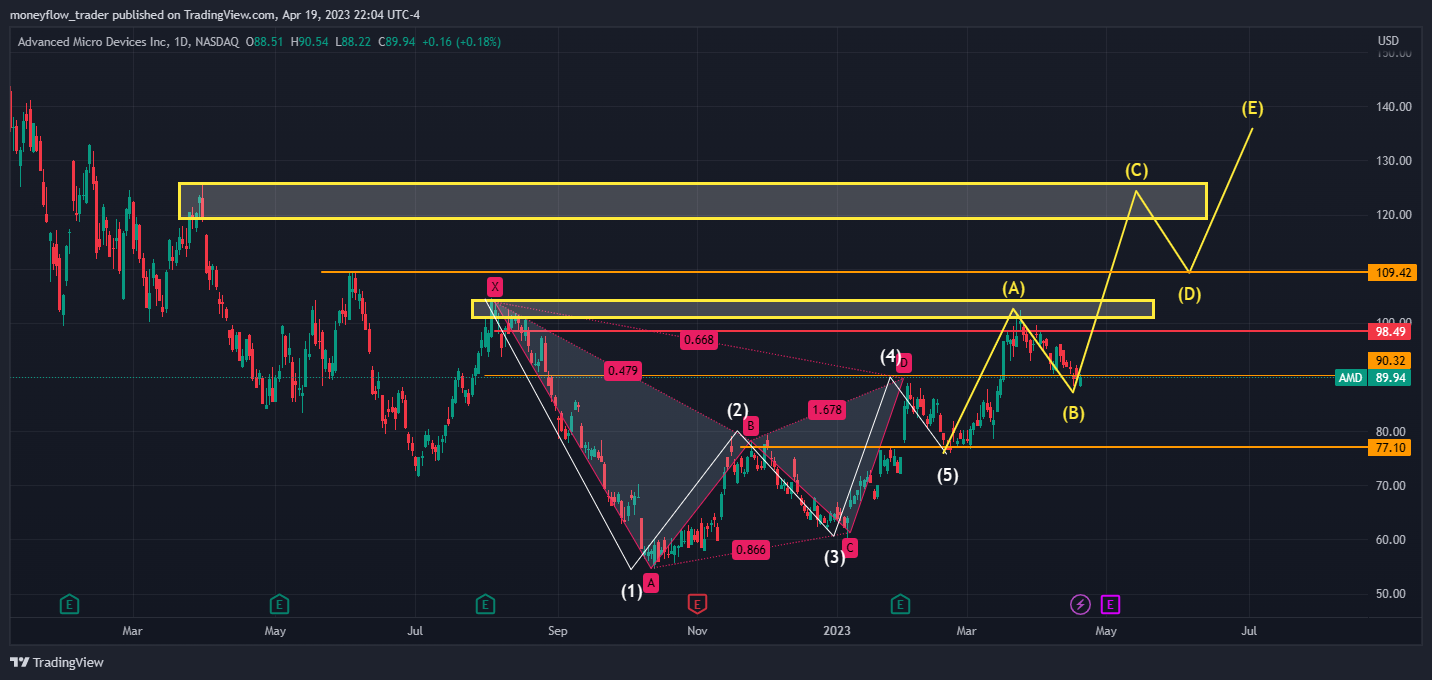Click the 120.00 price axis label
1432x680 pixels.
pyautogui.click(x=1392, y=215)
